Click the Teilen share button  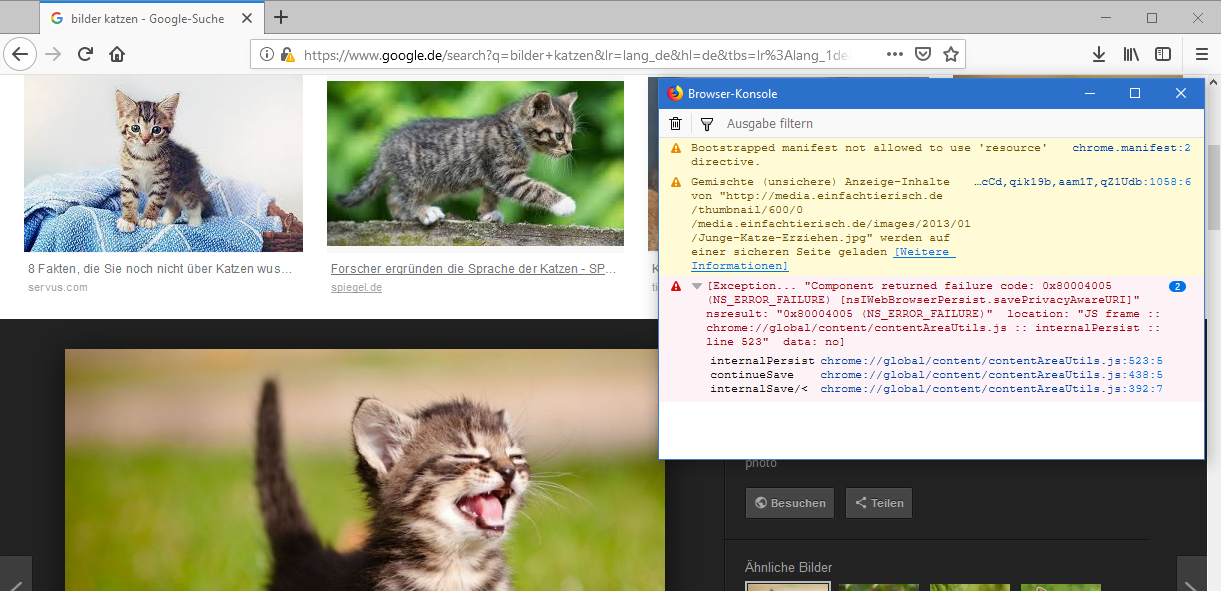[x=878, y=503]
